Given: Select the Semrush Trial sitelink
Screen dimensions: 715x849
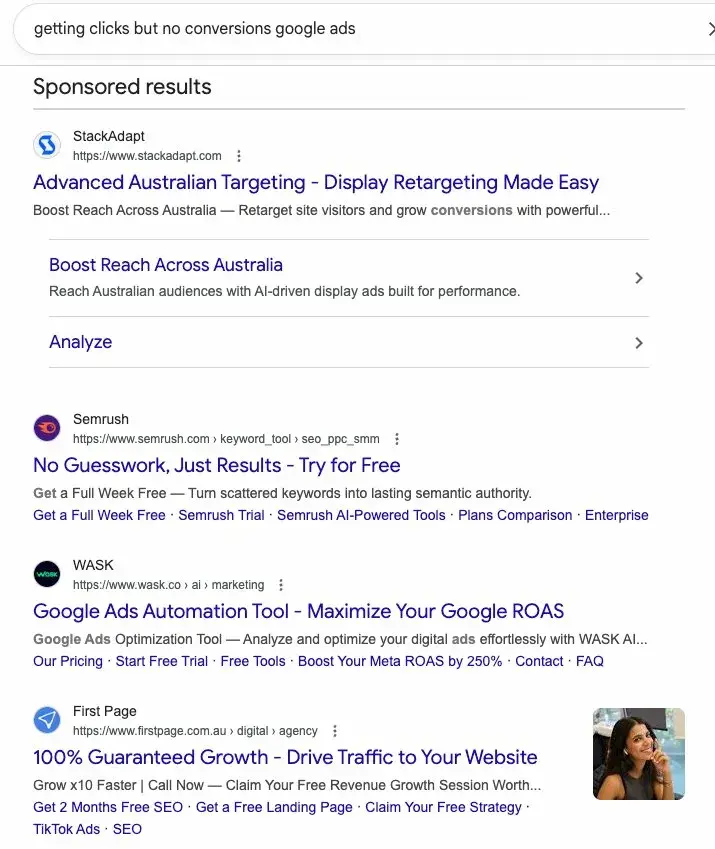Looking at the screenshot, I should click(x=221, y=515).
